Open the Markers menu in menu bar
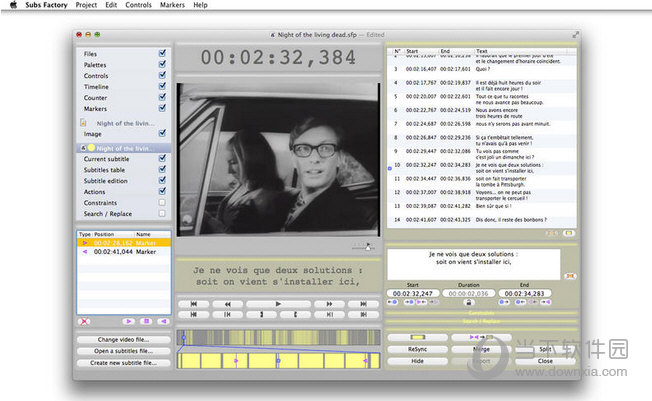The width and height of the screenshot is (652, 401). [173, 5]
